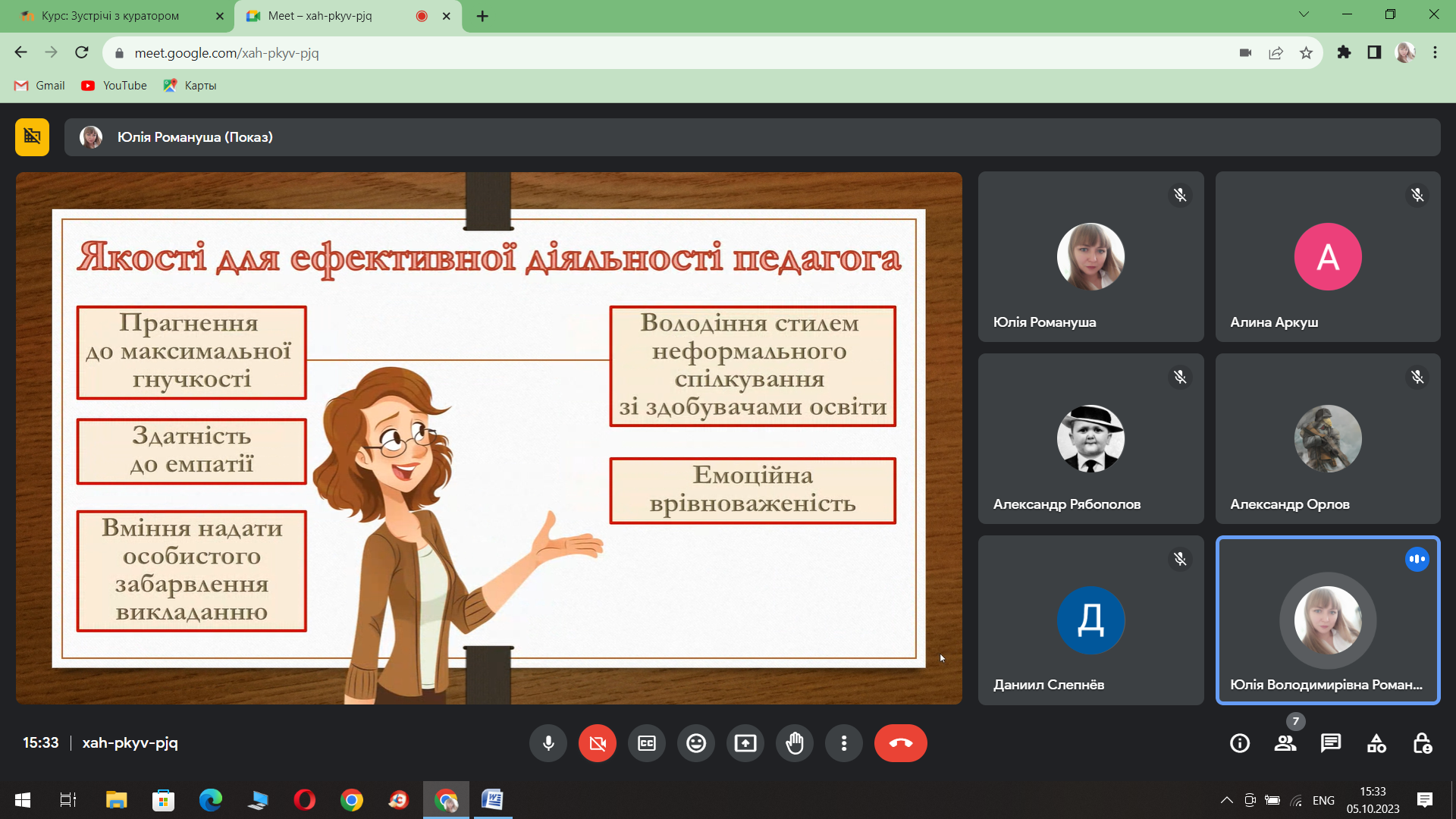Open the Gmail bookmark

(40, 86)
